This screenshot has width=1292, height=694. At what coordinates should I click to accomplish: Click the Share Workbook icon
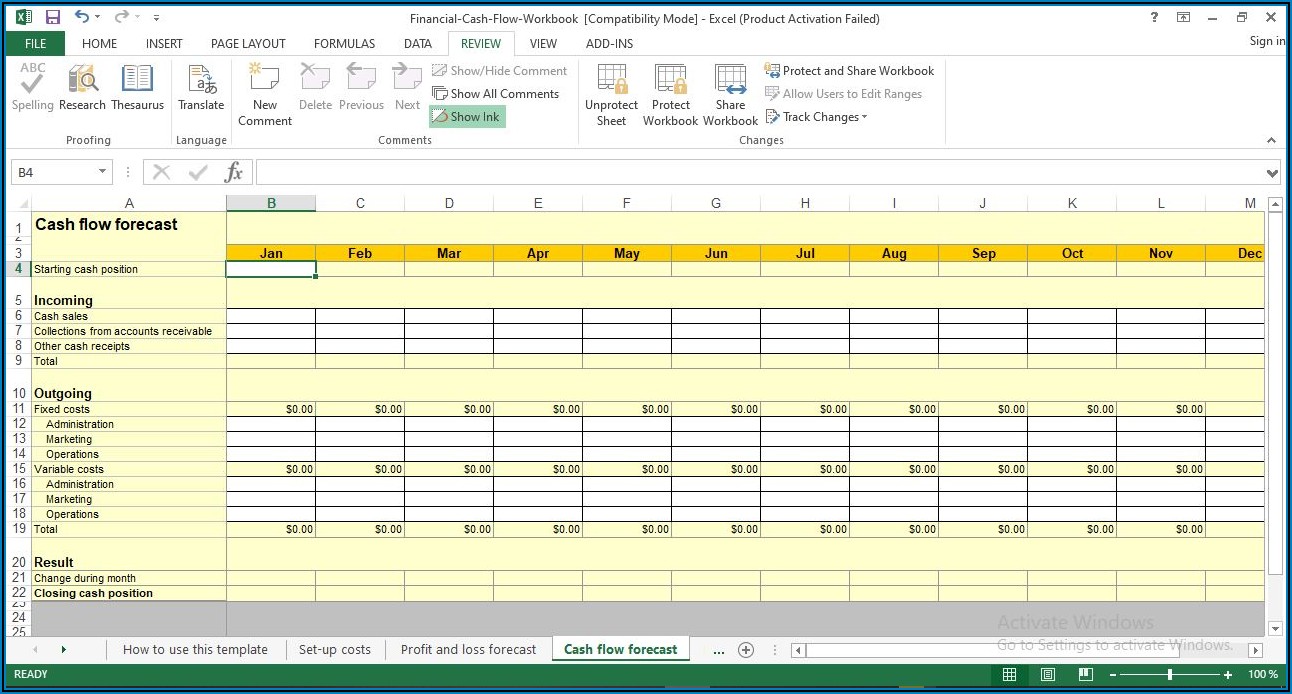pos(730,94)
